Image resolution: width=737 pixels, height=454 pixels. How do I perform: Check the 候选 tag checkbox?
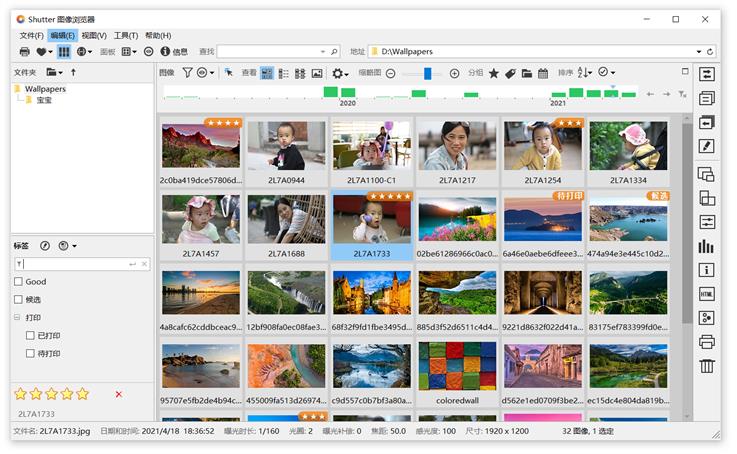pos(18,299)
